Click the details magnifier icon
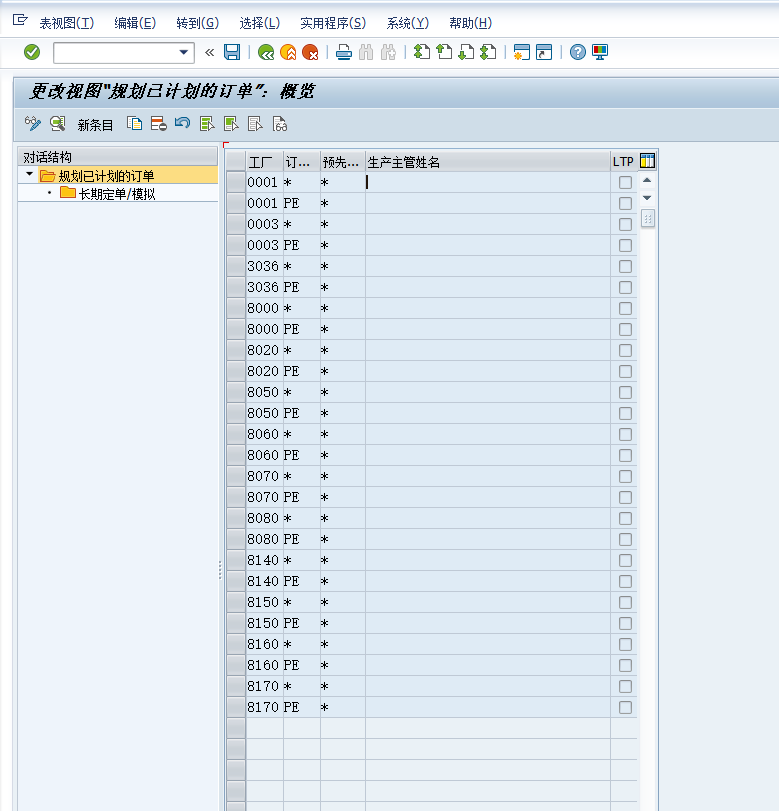The image size is (779, 811). coord(57,124)
